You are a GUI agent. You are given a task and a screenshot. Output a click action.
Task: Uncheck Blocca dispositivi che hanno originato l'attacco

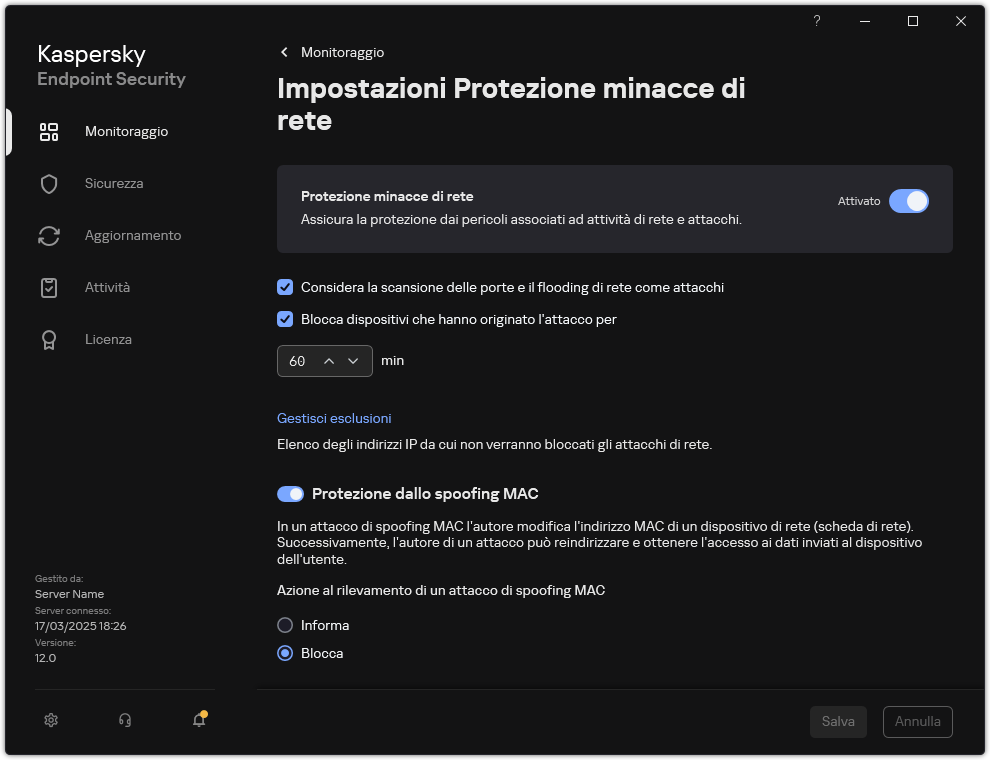285,319
